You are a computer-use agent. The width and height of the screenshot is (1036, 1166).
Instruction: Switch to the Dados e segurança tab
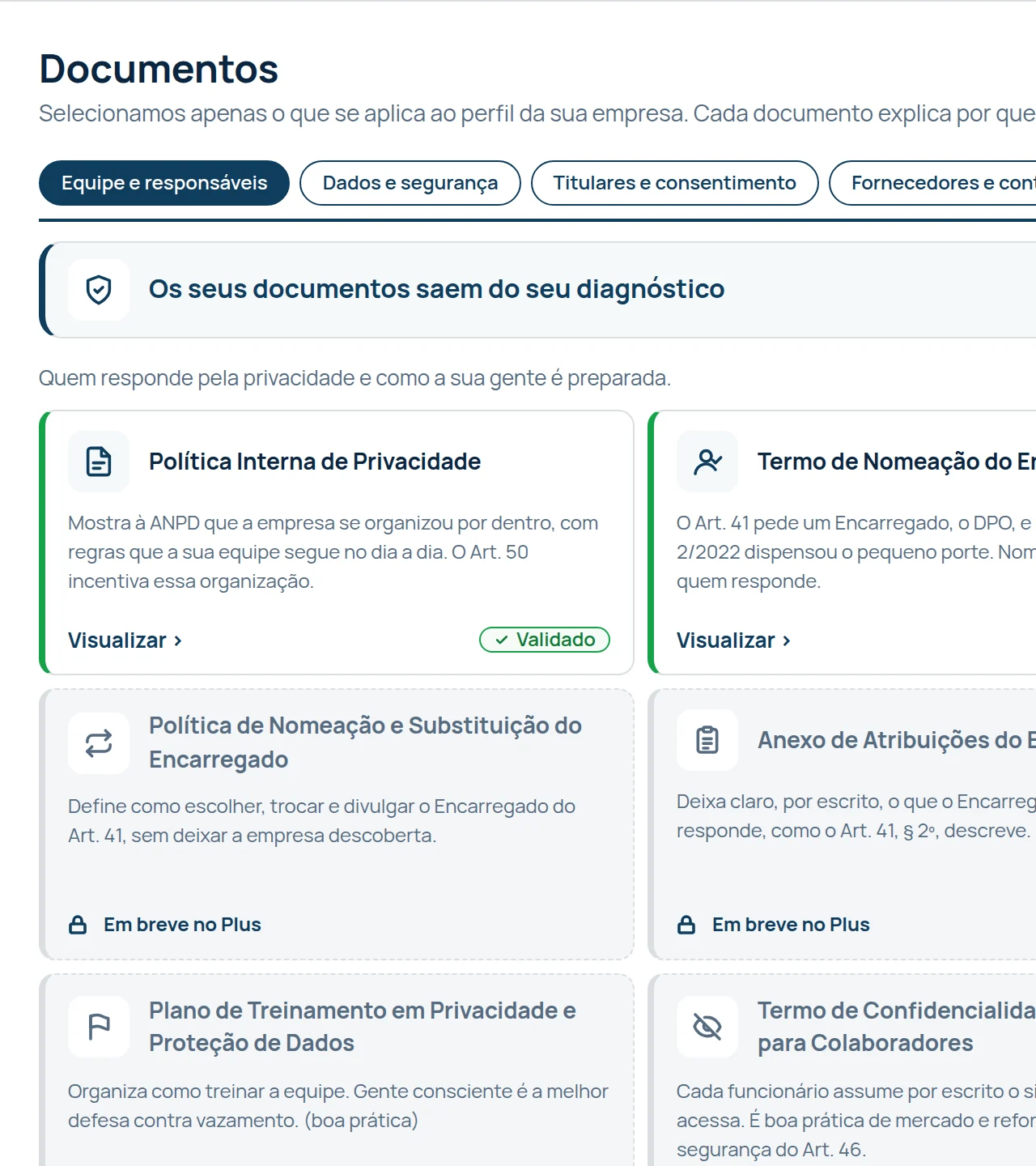pos(410,183)
